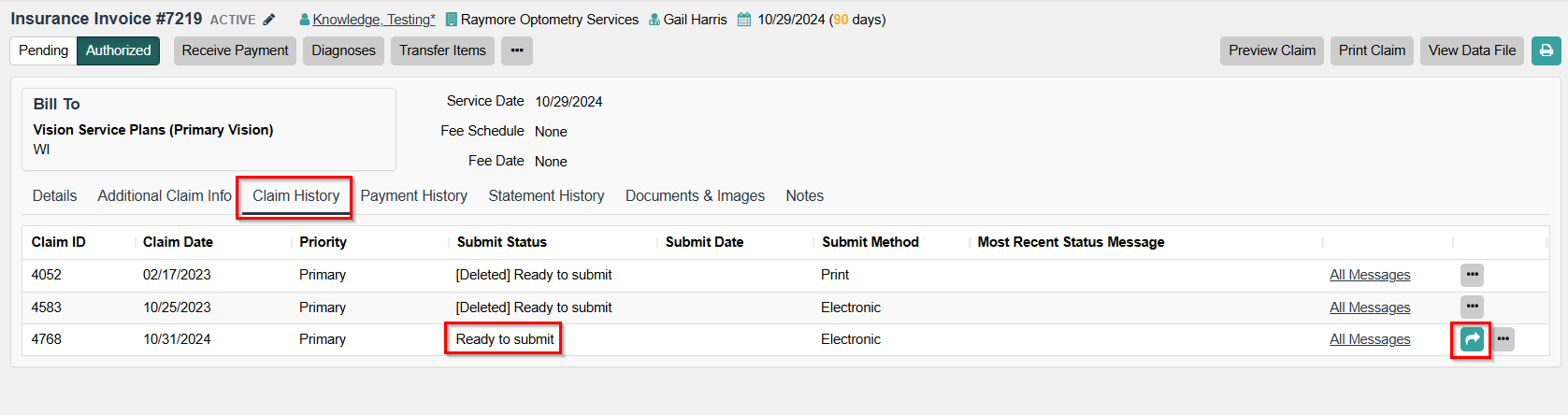Open the Documents & Images tab
Viewport: 1568px width, 415px height.
point(695,195)
